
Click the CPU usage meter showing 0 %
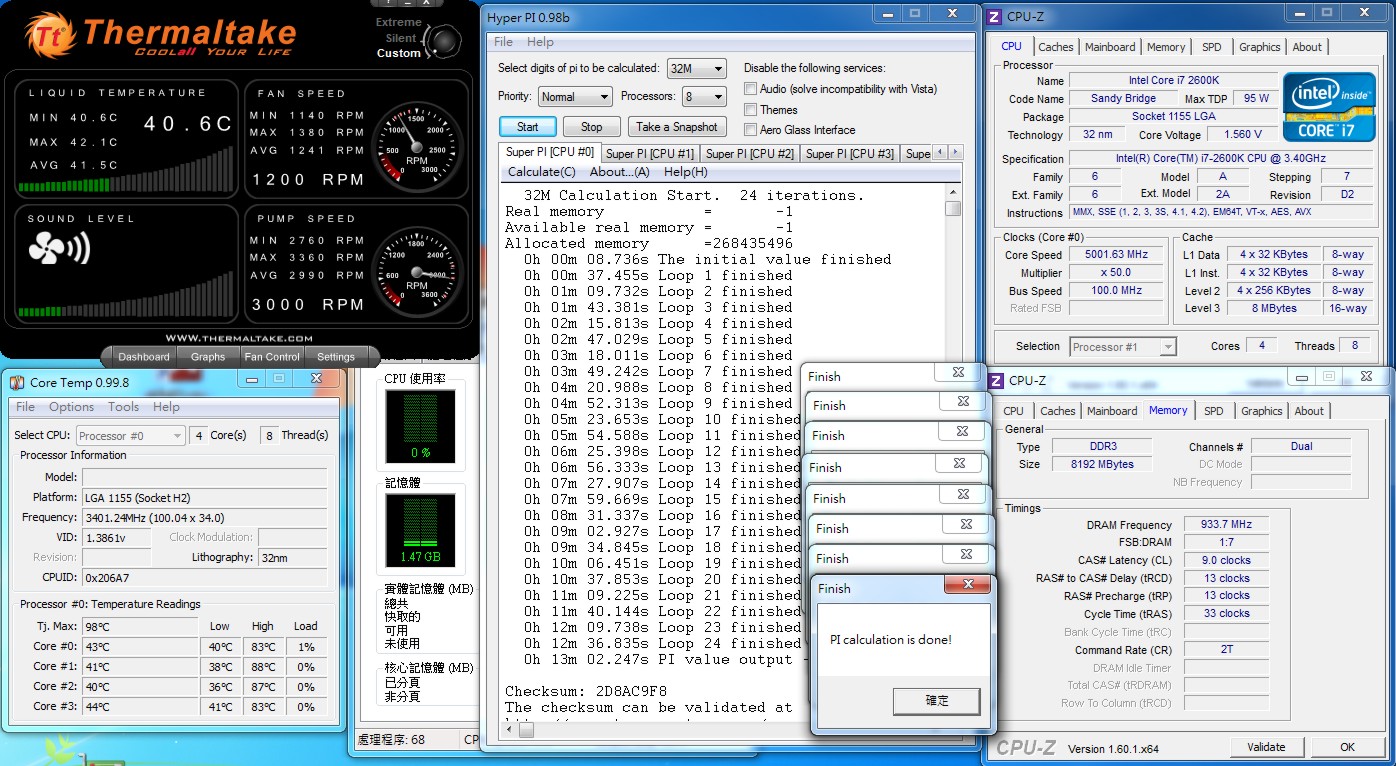click(420, 426)
